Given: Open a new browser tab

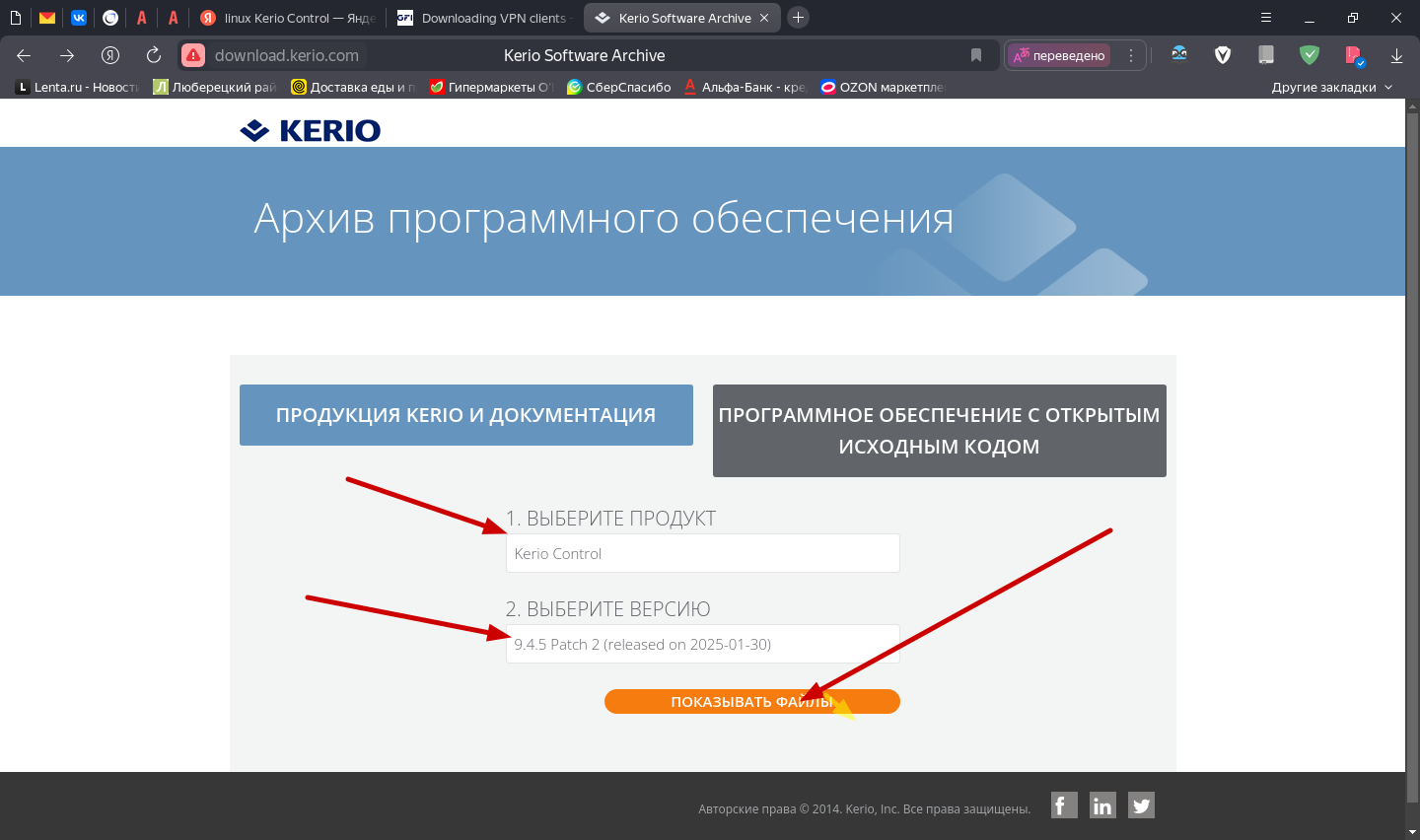Looking at the screenshot, I should [799, 18].
